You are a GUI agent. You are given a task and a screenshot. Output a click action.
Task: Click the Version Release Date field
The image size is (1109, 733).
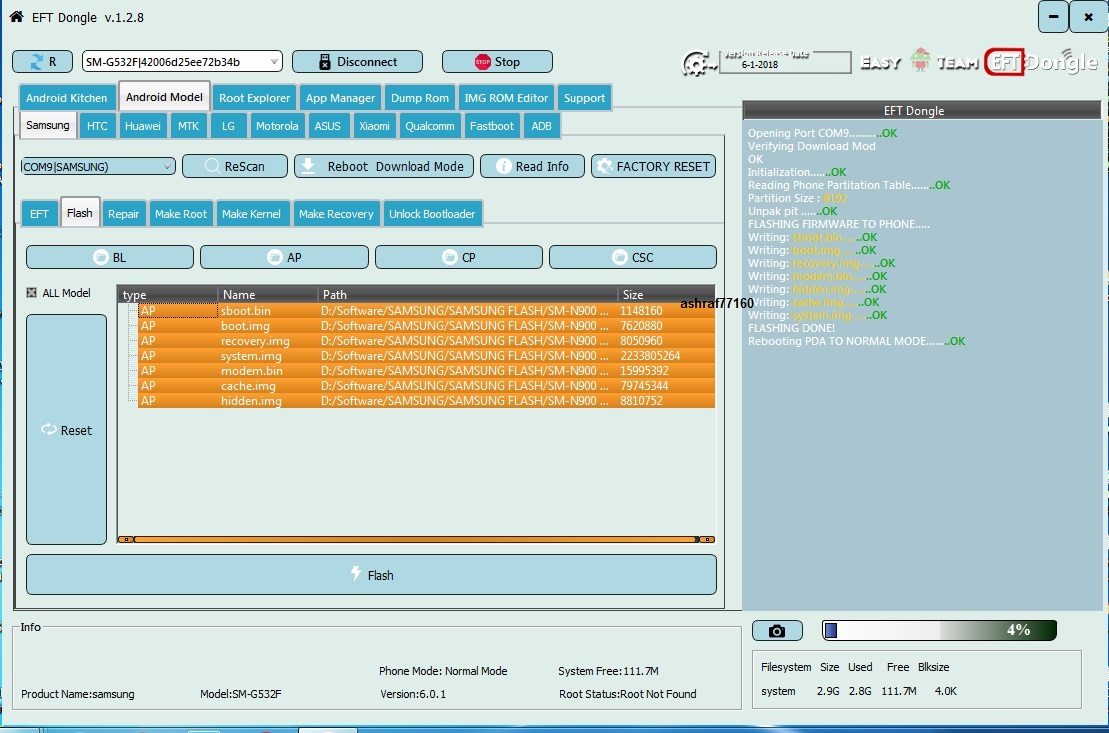(x=785, y=63)
